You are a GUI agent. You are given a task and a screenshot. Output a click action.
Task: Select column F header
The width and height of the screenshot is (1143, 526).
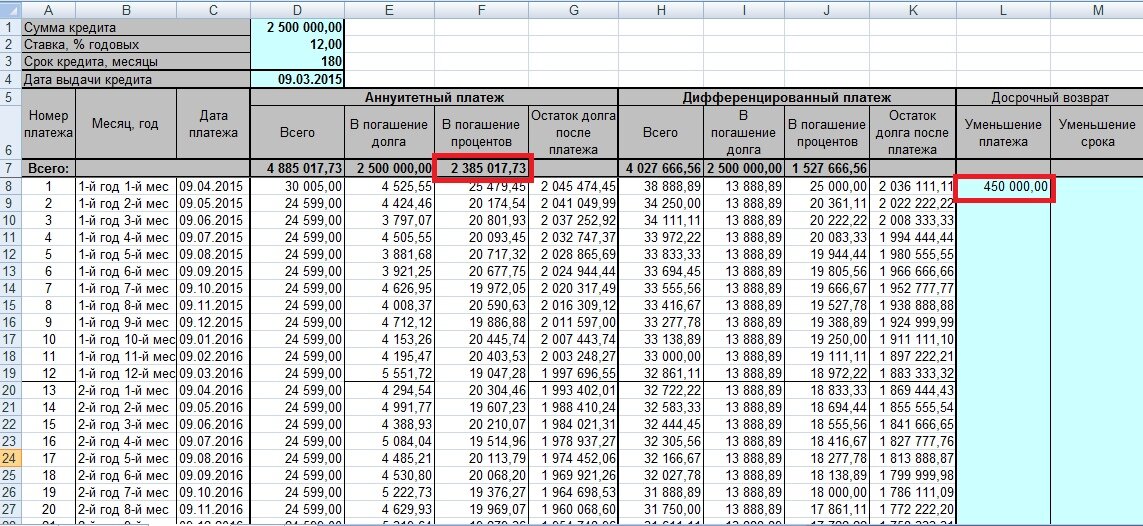pos(481,9)
